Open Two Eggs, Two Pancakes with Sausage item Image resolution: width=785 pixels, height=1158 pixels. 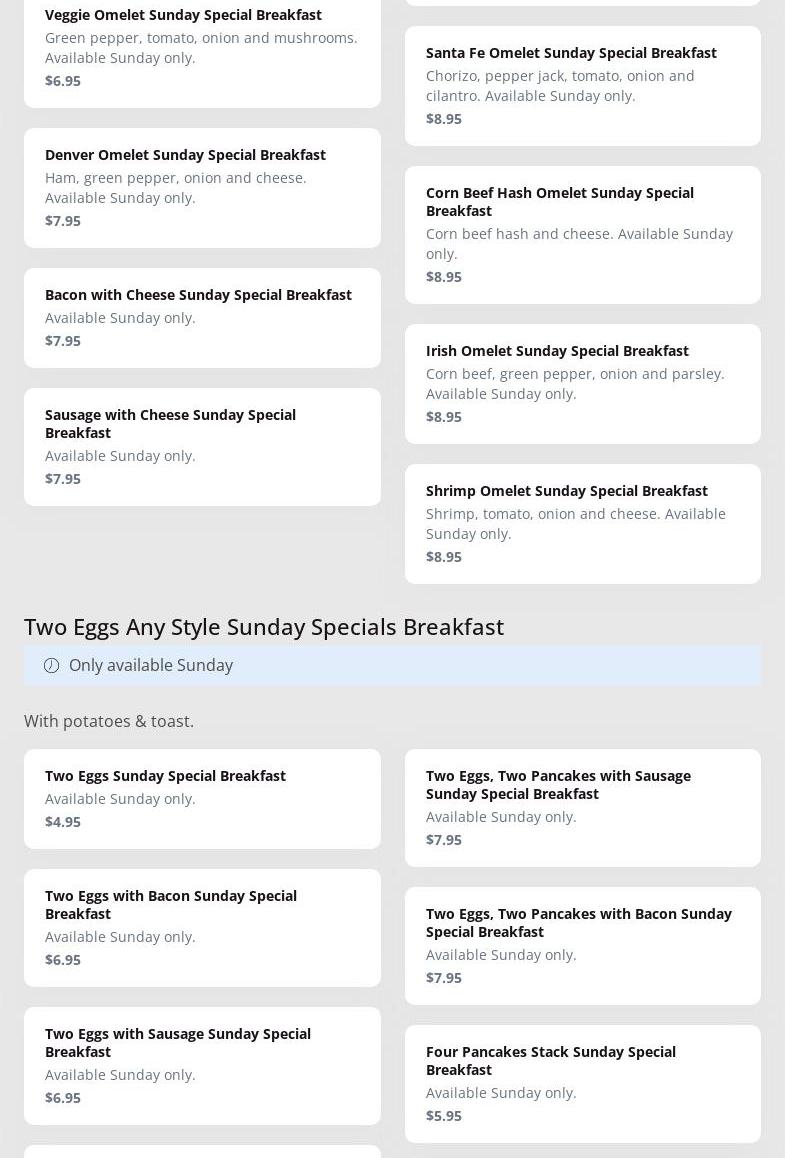tap(558, 784)
